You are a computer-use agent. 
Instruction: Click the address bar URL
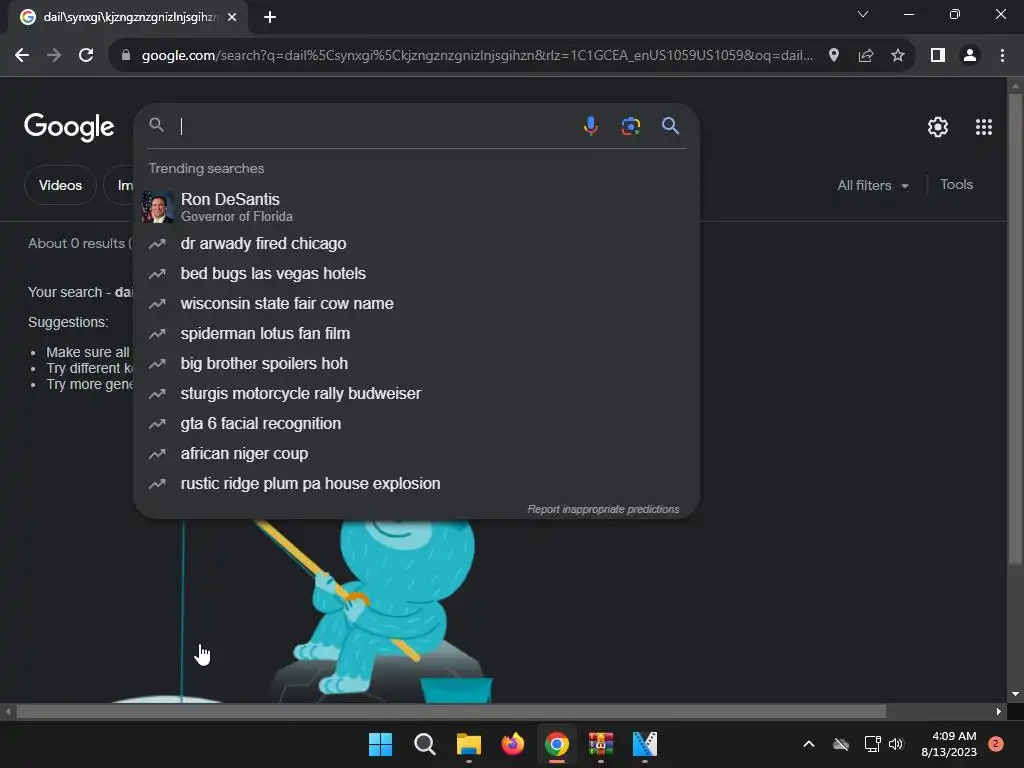(477, 56)
